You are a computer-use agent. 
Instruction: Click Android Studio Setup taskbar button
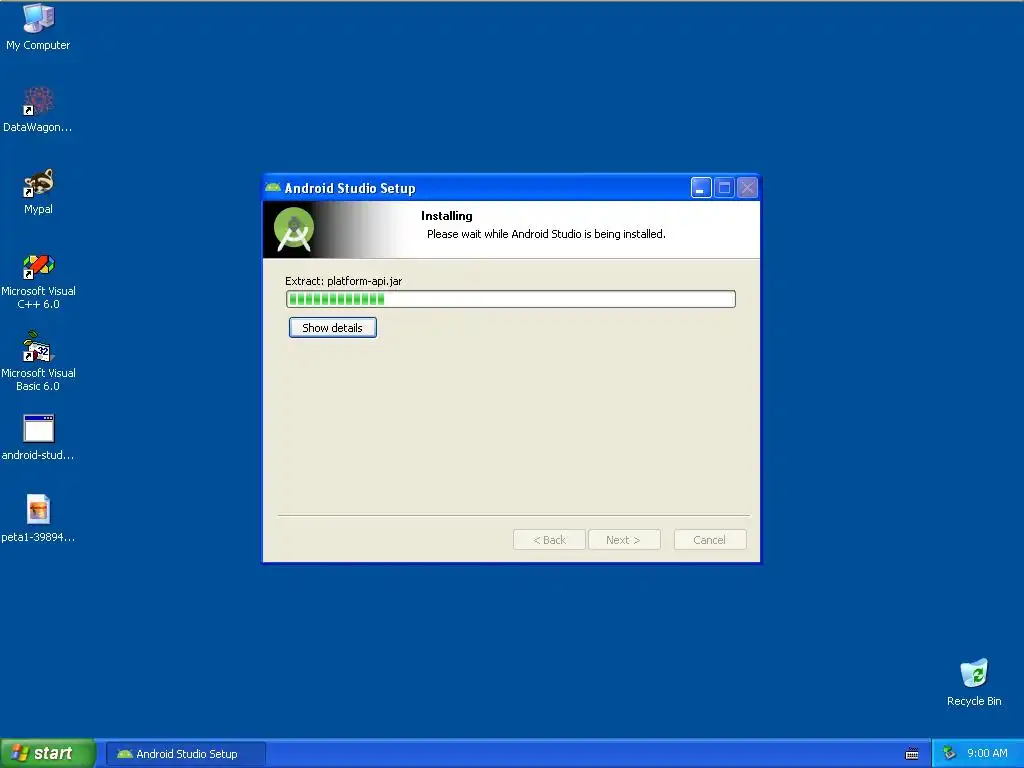click(x=186, y=754)
